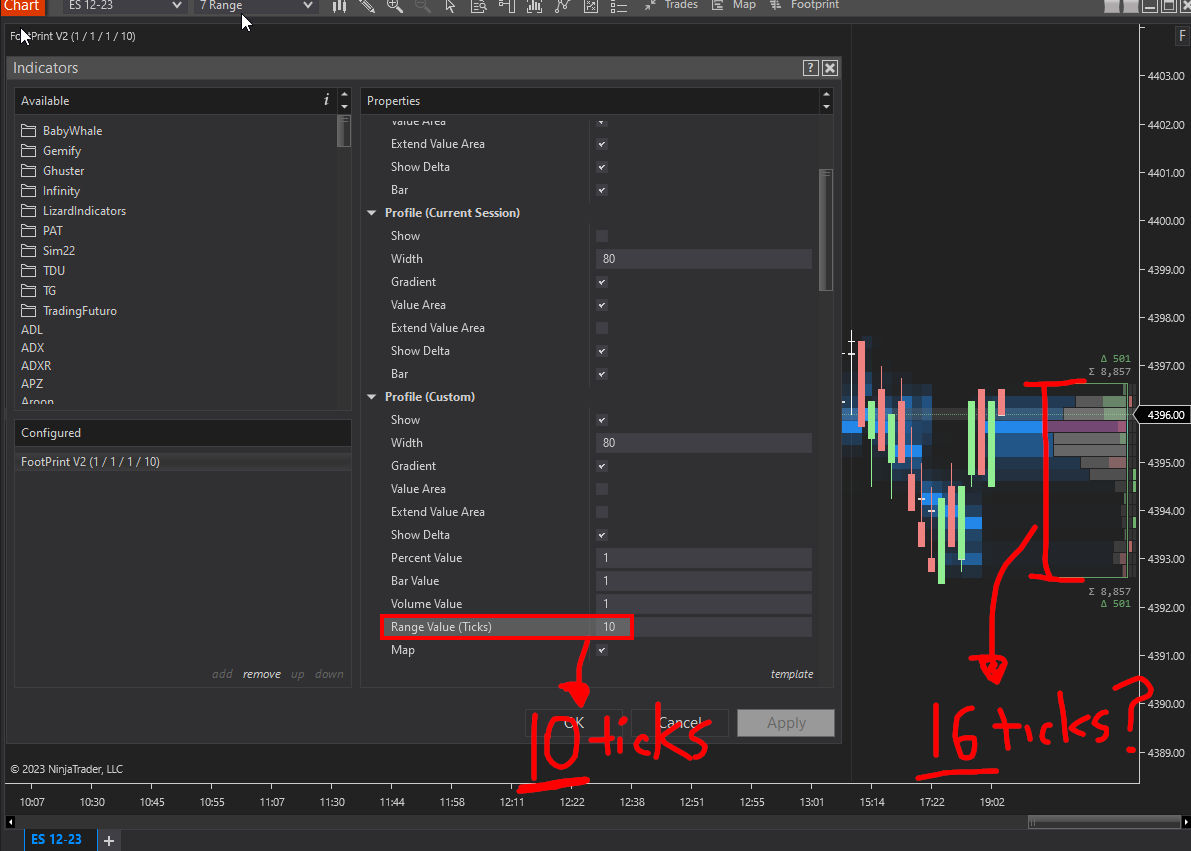Open the Chart Trader icon
This screenshot has width=1191, height=851.
(507, 6)
